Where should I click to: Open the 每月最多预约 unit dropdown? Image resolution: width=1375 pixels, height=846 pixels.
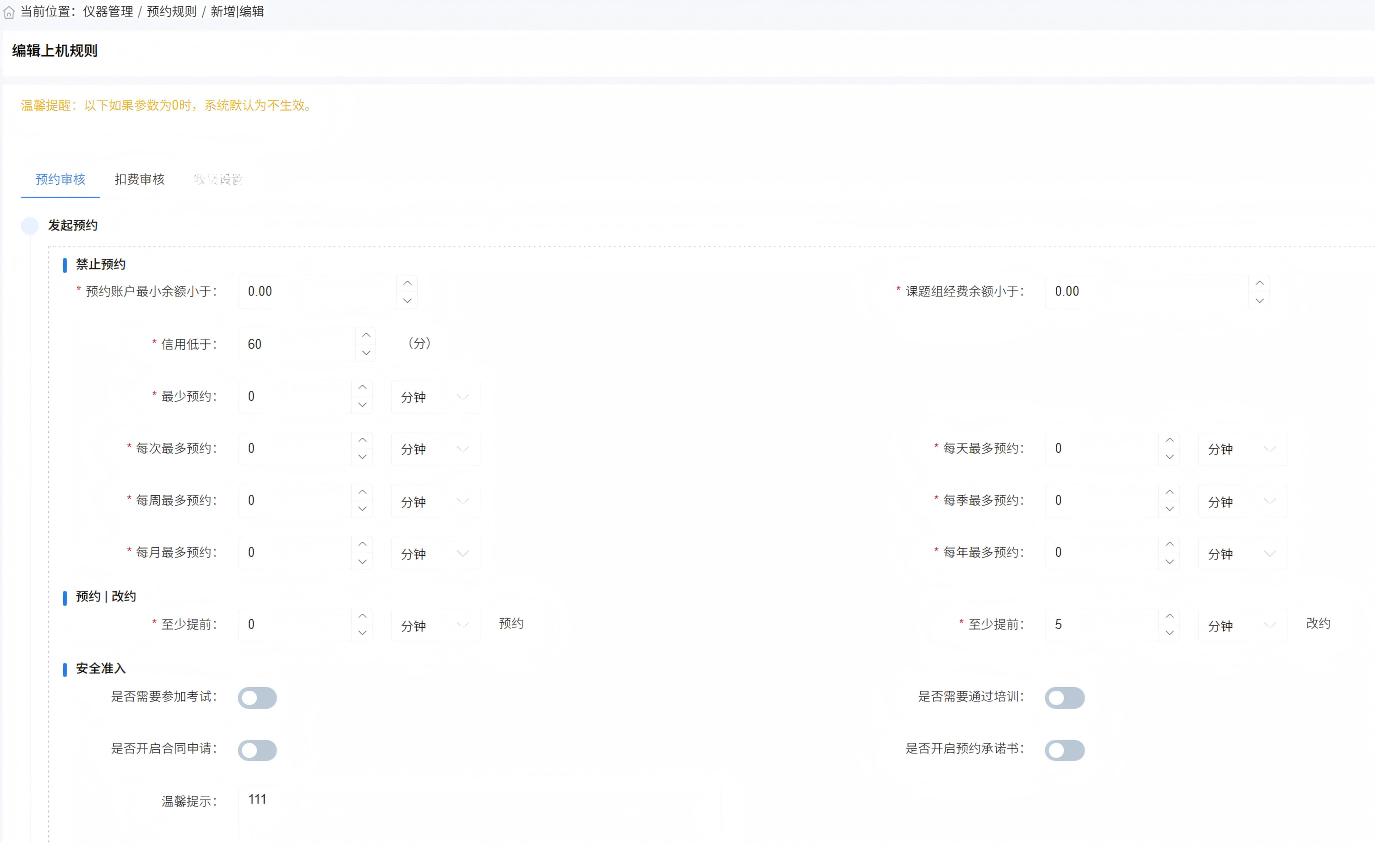click(x=435, y=553)
